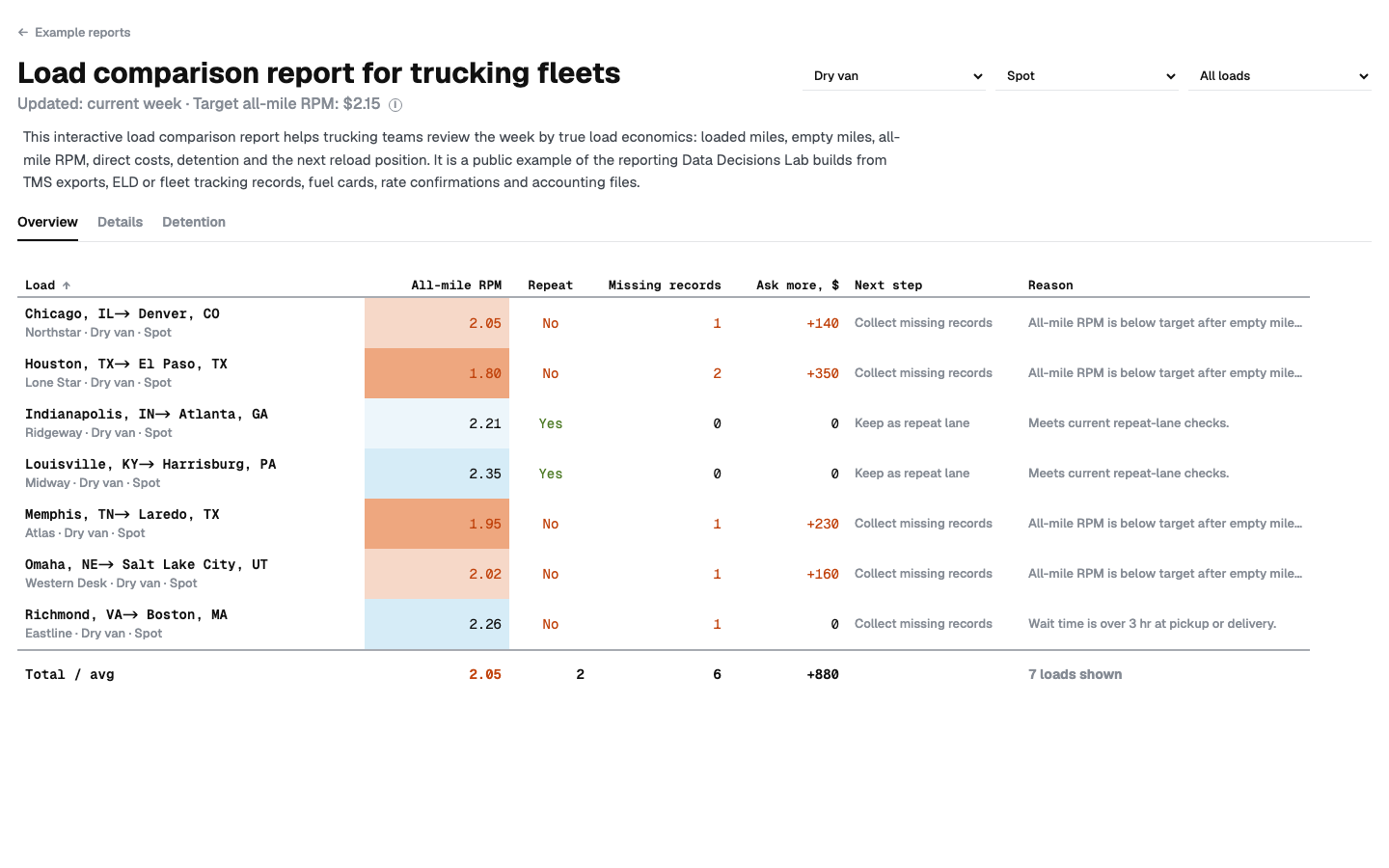Click the 2.21 RPM cell for Indianapolis load
Screen dimensions: 1389x868
pyautogui.click(x=437, y=423)
